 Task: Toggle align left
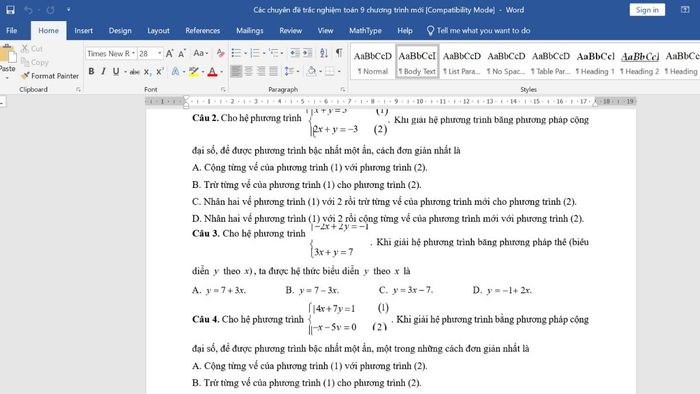point(236,71)
